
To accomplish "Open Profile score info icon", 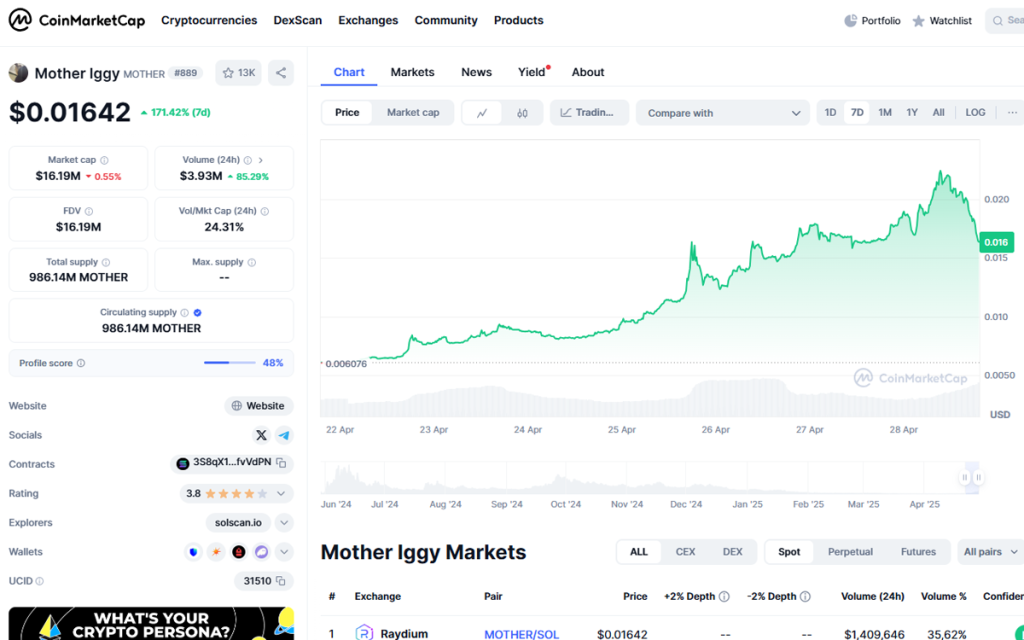I will point(81,363).
